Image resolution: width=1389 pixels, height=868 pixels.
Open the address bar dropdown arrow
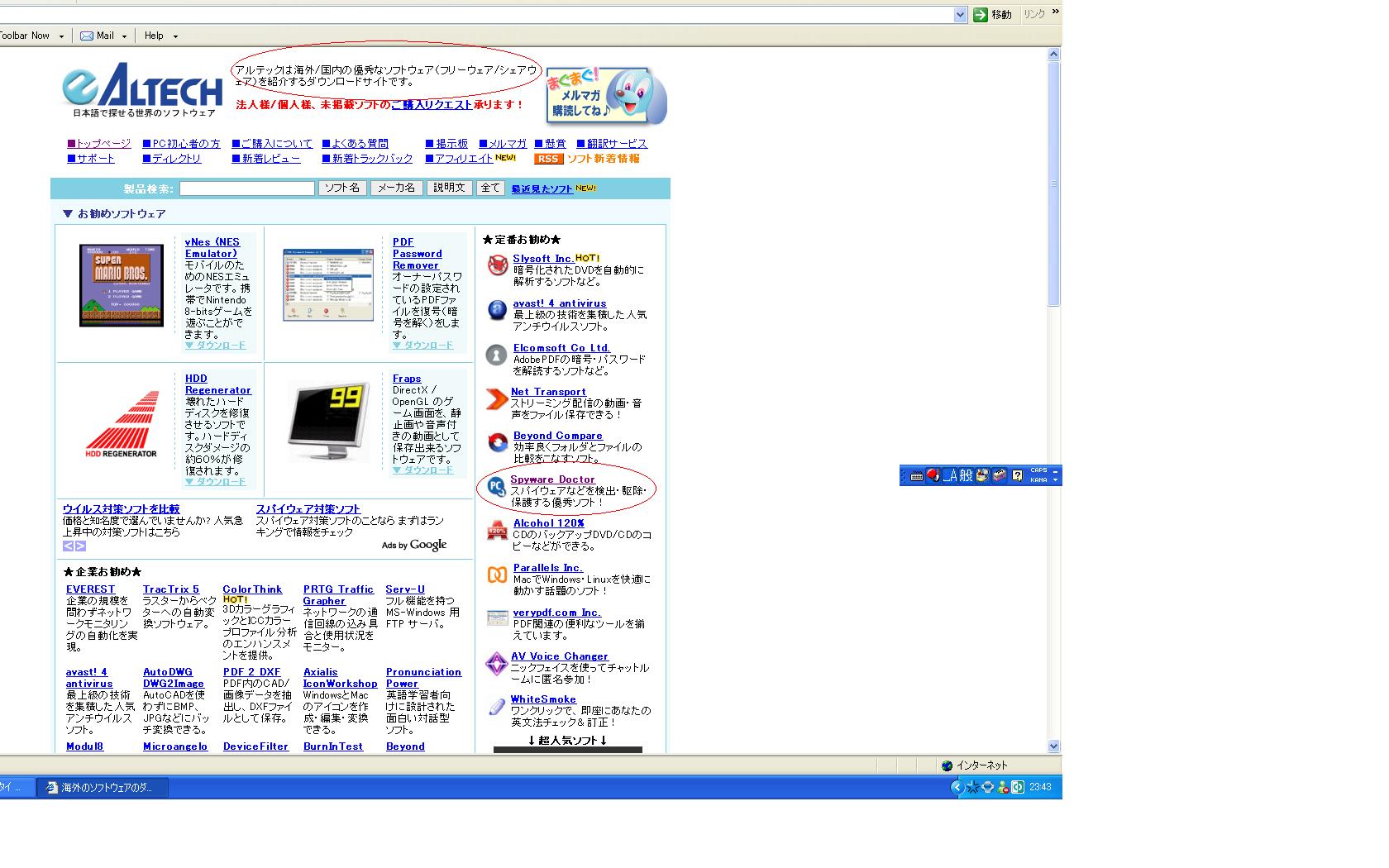(960, 14)
